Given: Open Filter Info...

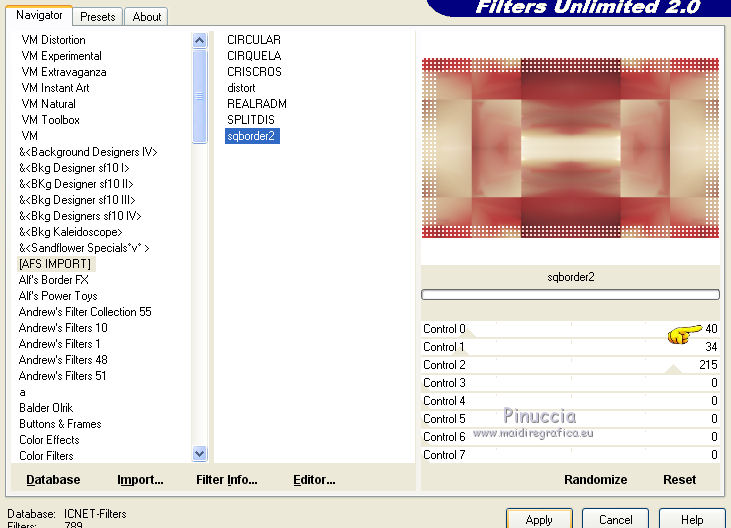Looking at the screenshot, I should [x=227, y=480].
